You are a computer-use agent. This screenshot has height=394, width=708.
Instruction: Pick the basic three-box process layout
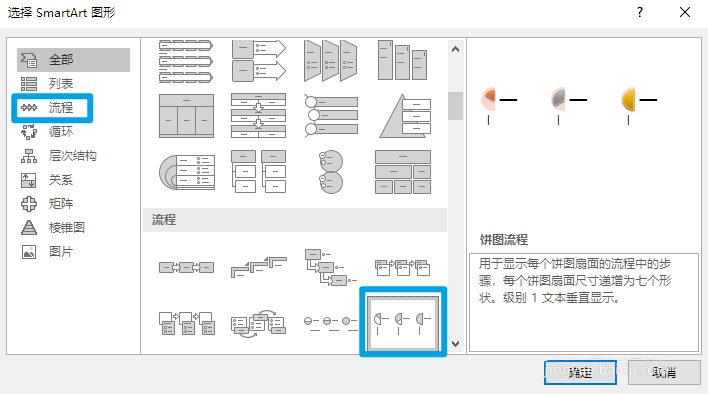tap(186, 268)
